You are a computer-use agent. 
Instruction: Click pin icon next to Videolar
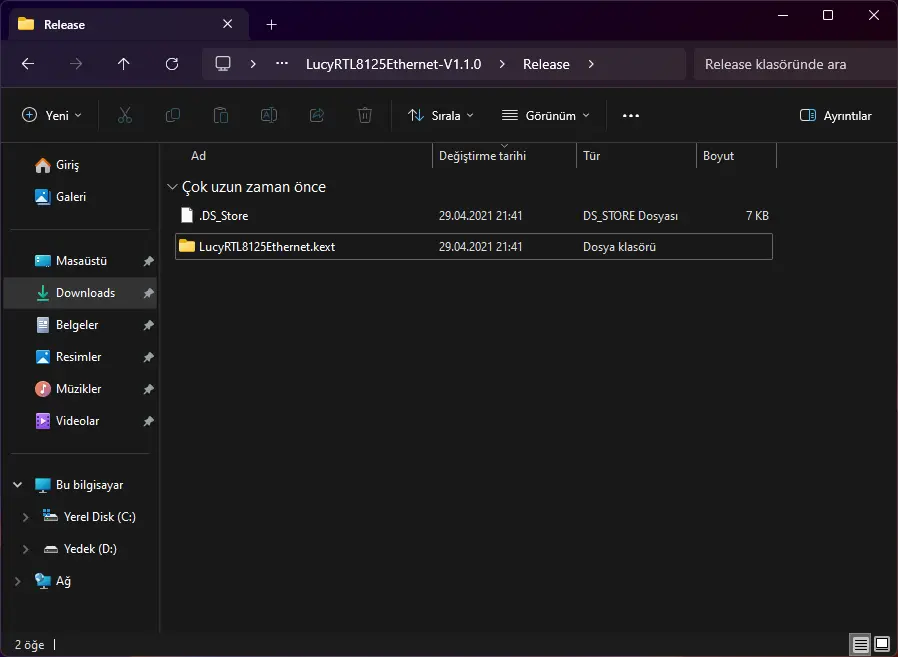coord(148,422)
